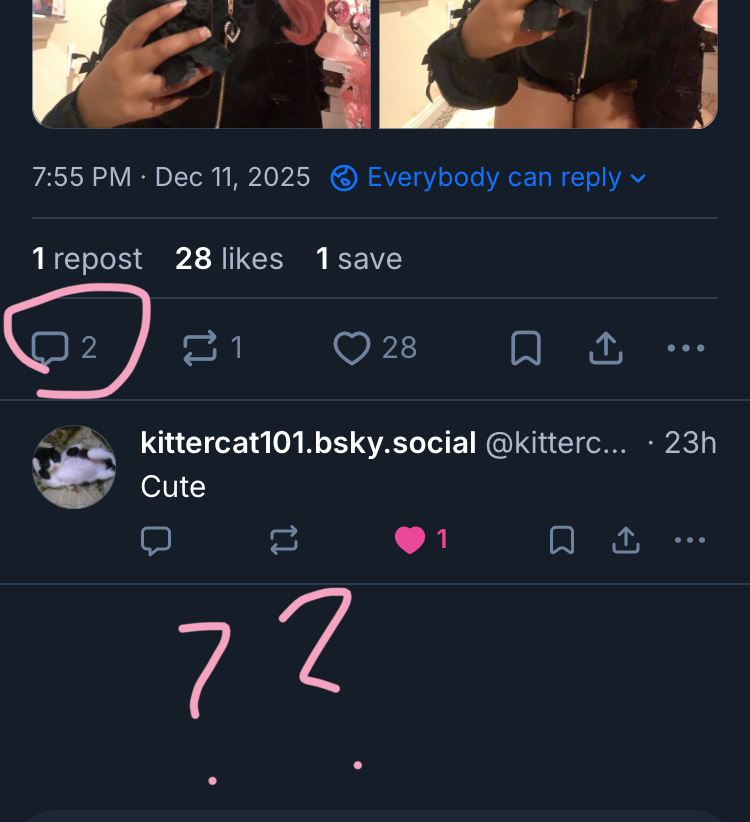Screen dimensions: 750x822
Task: Like the main post
Action: point(351,348)
